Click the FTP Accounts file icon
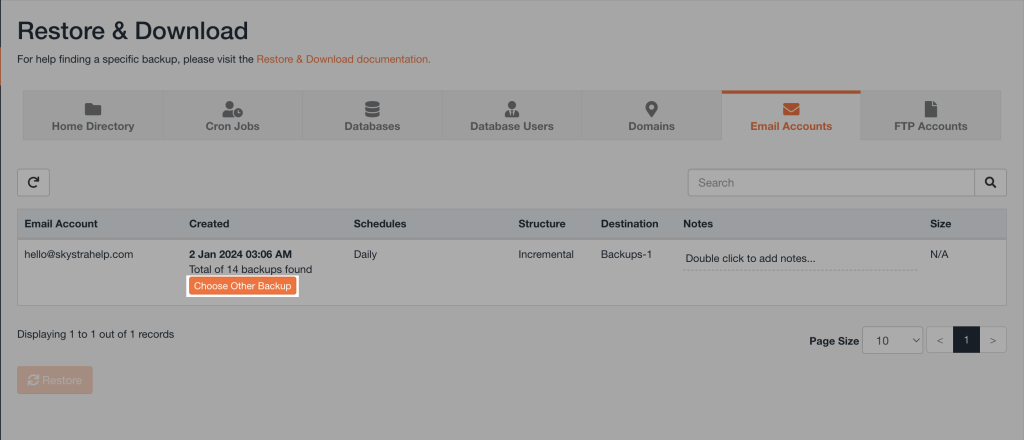Screen dimensions: 1024x440 point(930,108)
